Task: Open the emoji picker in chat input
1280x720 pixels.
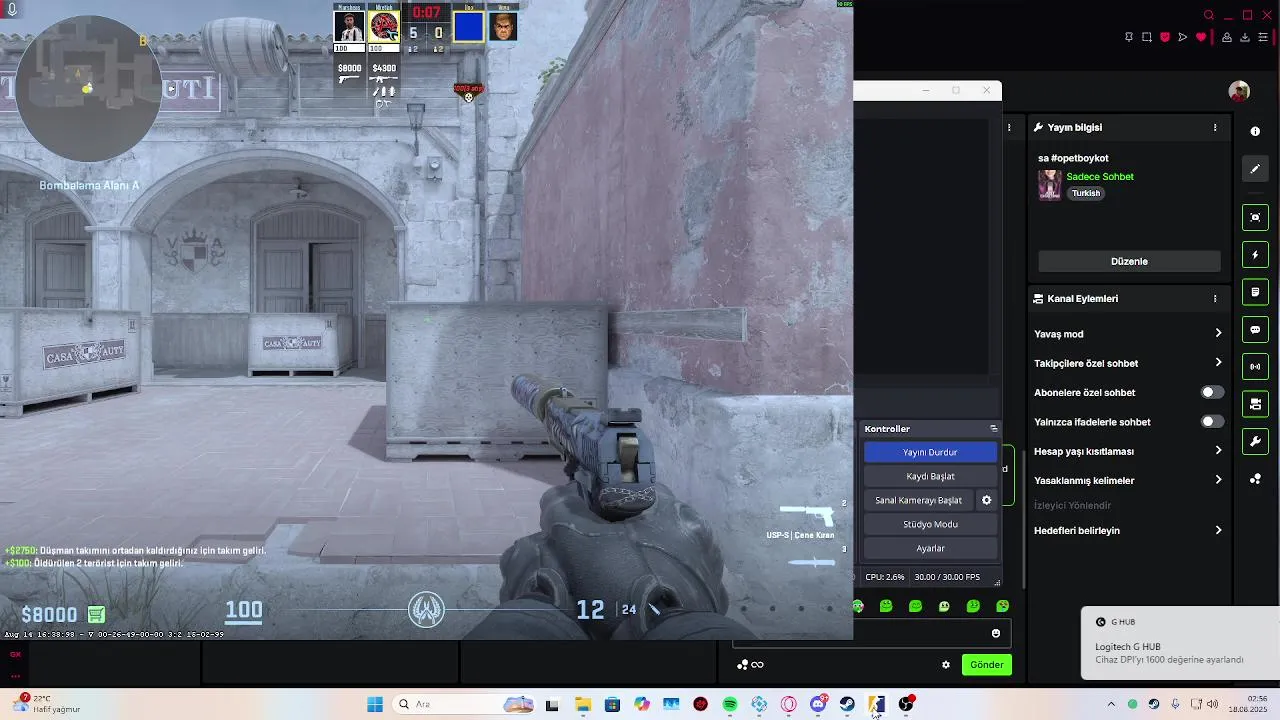Action: click(996, 633)
